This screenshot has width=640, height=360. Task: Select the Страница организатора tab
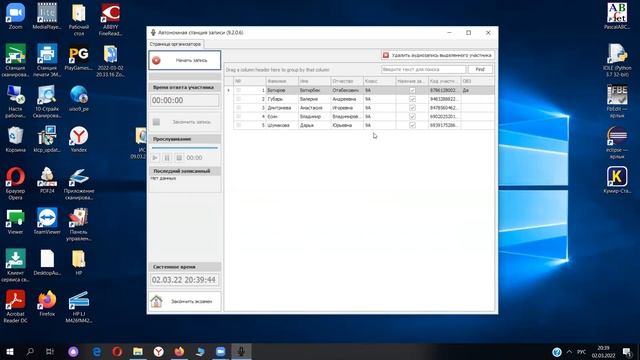coord(175,44)
